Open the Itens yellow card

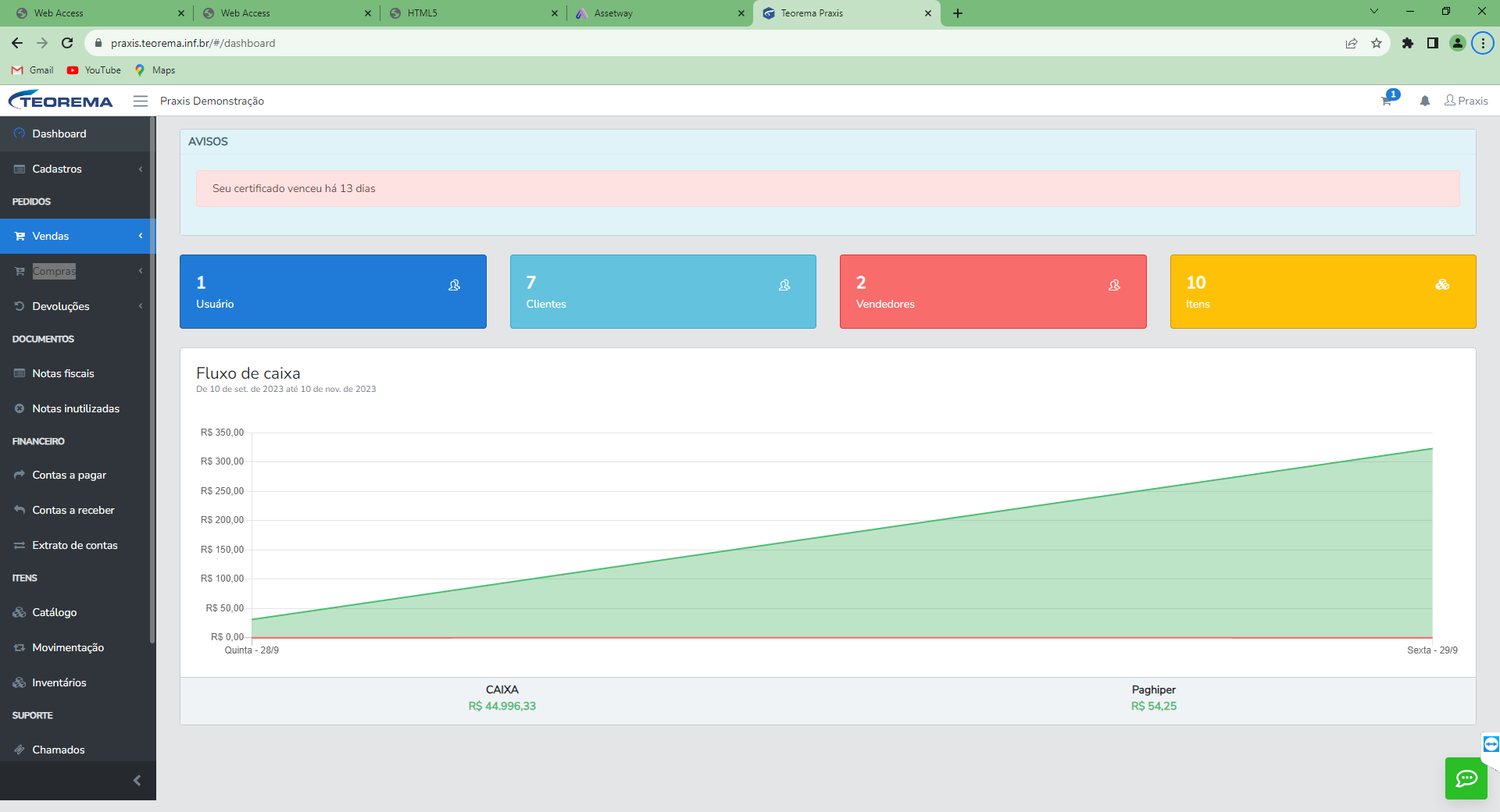coord(1323,291)
